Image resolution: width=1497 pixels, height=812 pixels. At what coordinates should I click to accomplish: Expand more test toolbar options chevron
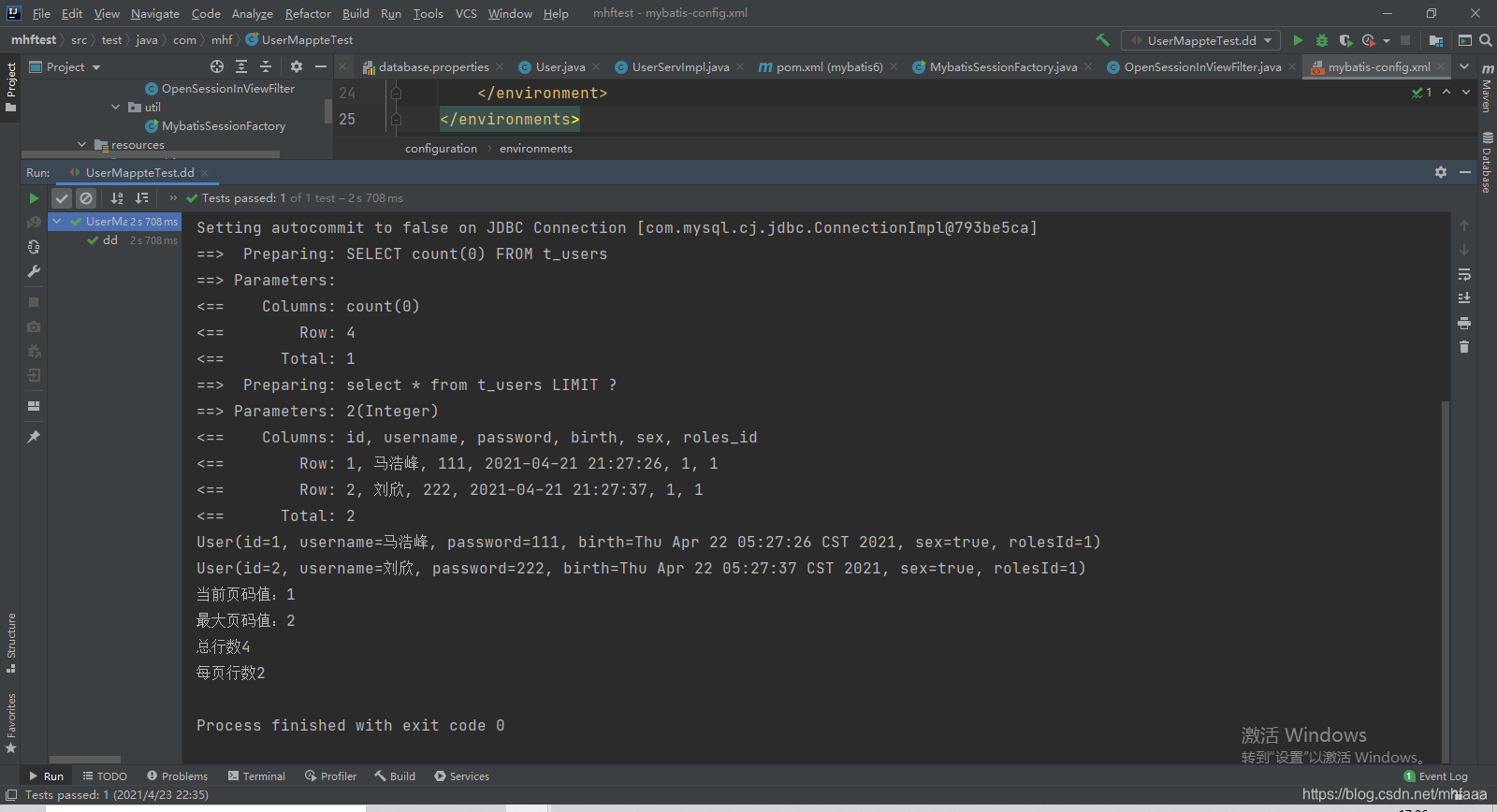[173, 198]
